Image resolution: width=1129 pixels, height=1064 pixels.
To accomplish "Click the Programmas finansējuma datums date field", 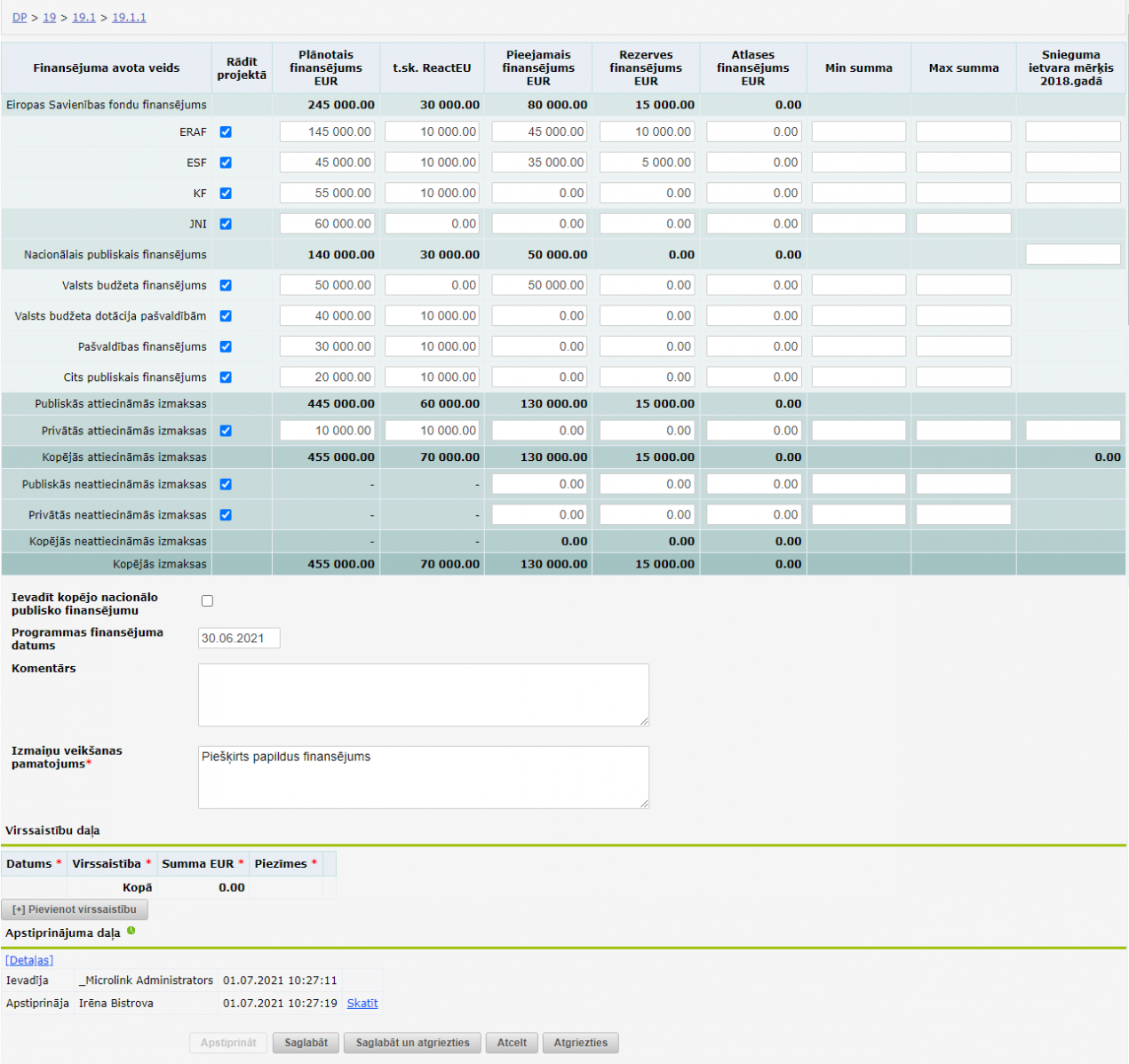I will [x=238, y=639].
